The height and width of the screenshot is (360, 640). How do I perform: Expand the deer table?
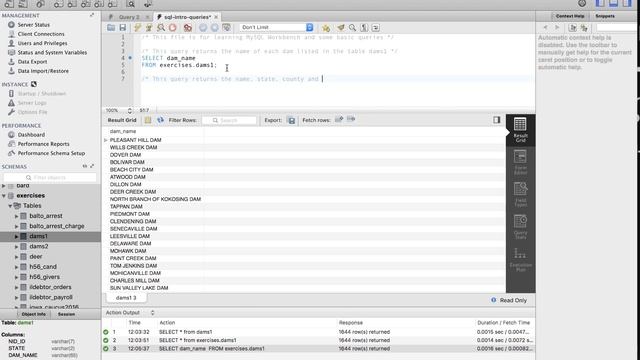click(x=16, y=257)
